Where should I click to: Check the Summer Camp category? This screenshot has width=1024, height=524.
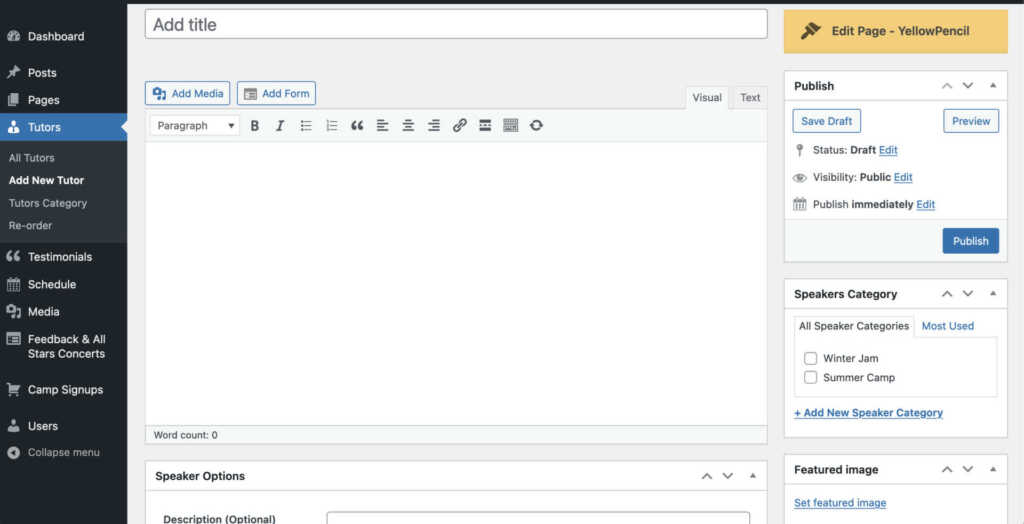click(x=810, y=378)
